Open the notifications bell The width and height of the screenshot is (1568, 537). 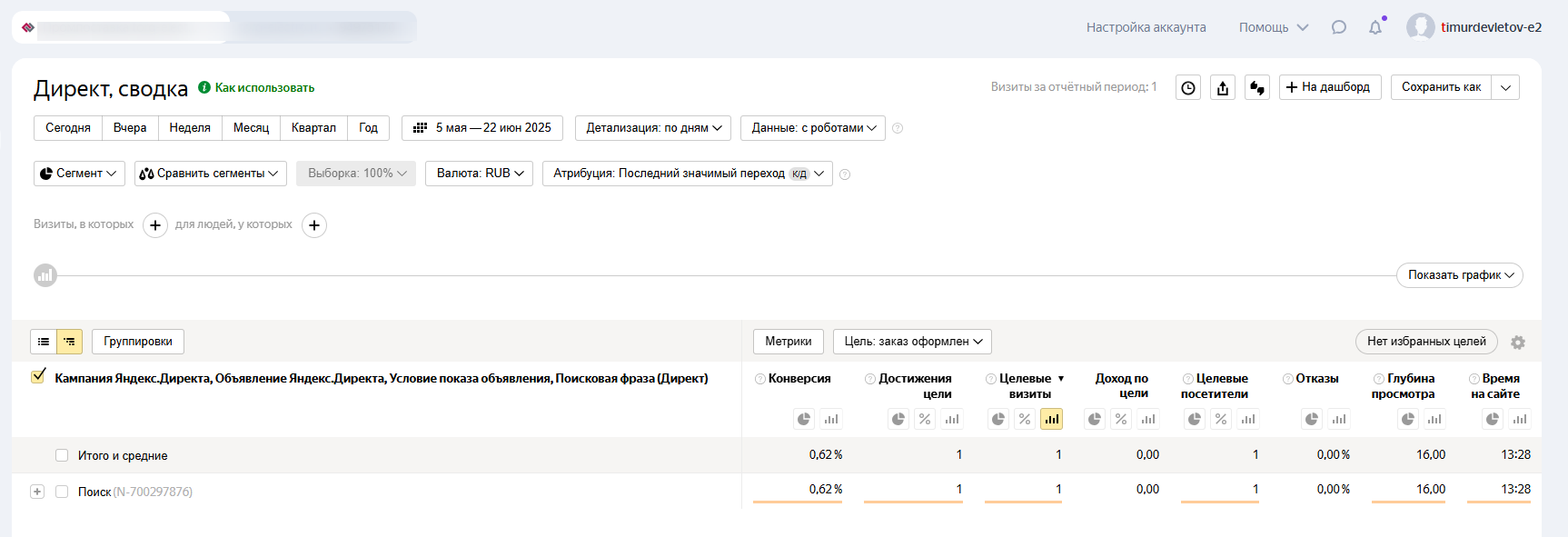coord(1375,27)
